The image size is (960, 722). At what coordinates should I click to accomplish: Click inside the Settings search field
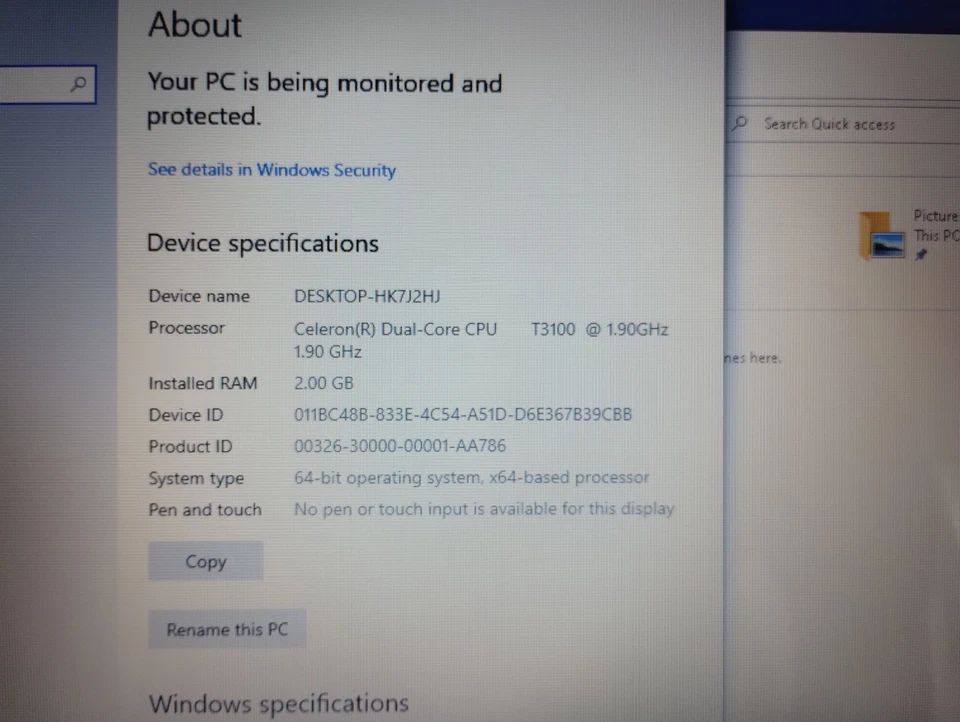click(x=40, y=85)
